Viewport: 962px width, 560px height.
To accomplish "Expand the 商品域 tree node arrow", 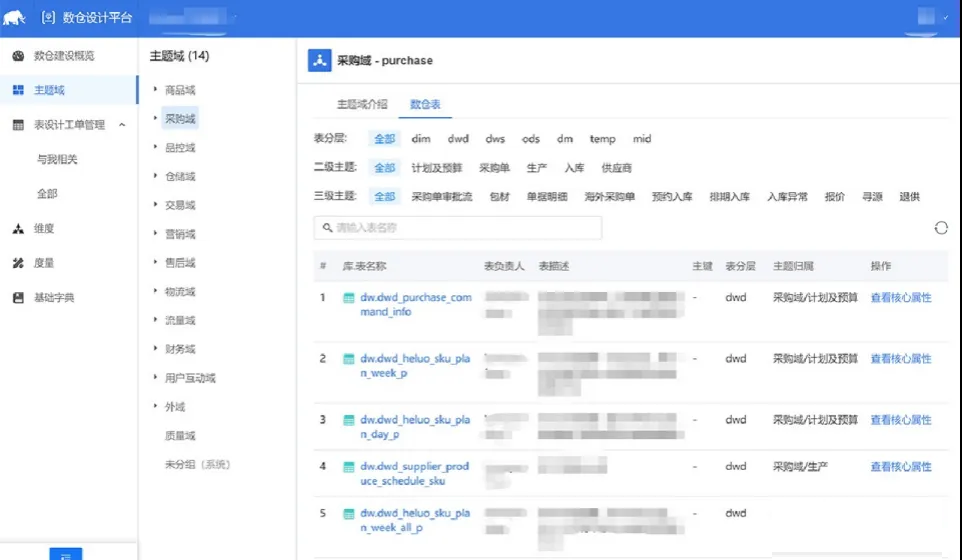I will pos(155,90).
